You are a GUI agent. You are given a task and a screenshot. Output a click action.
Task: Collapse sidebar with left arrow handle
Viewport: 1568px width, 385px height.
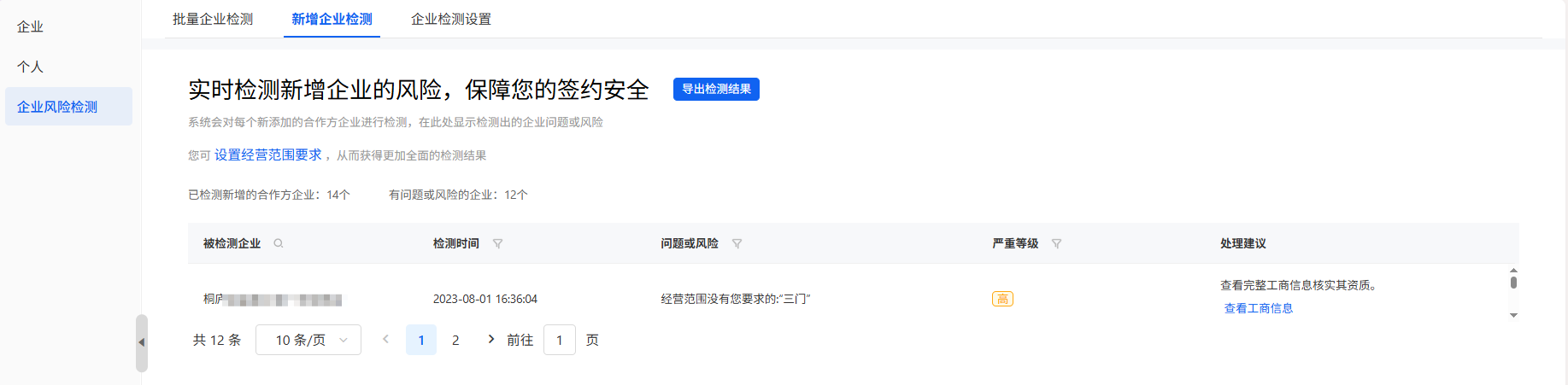(142, 342)
